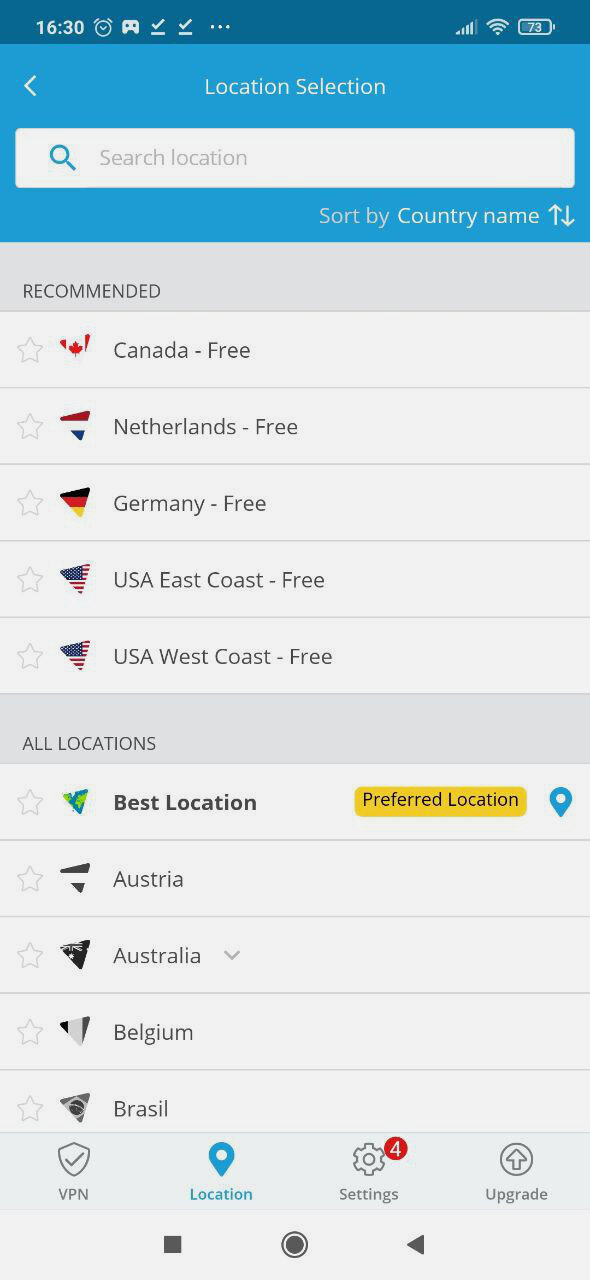Image resolution: width=590 pixels, height=1280 pixels.
Task: Select USA West Coast - Free
Action: 295,656
